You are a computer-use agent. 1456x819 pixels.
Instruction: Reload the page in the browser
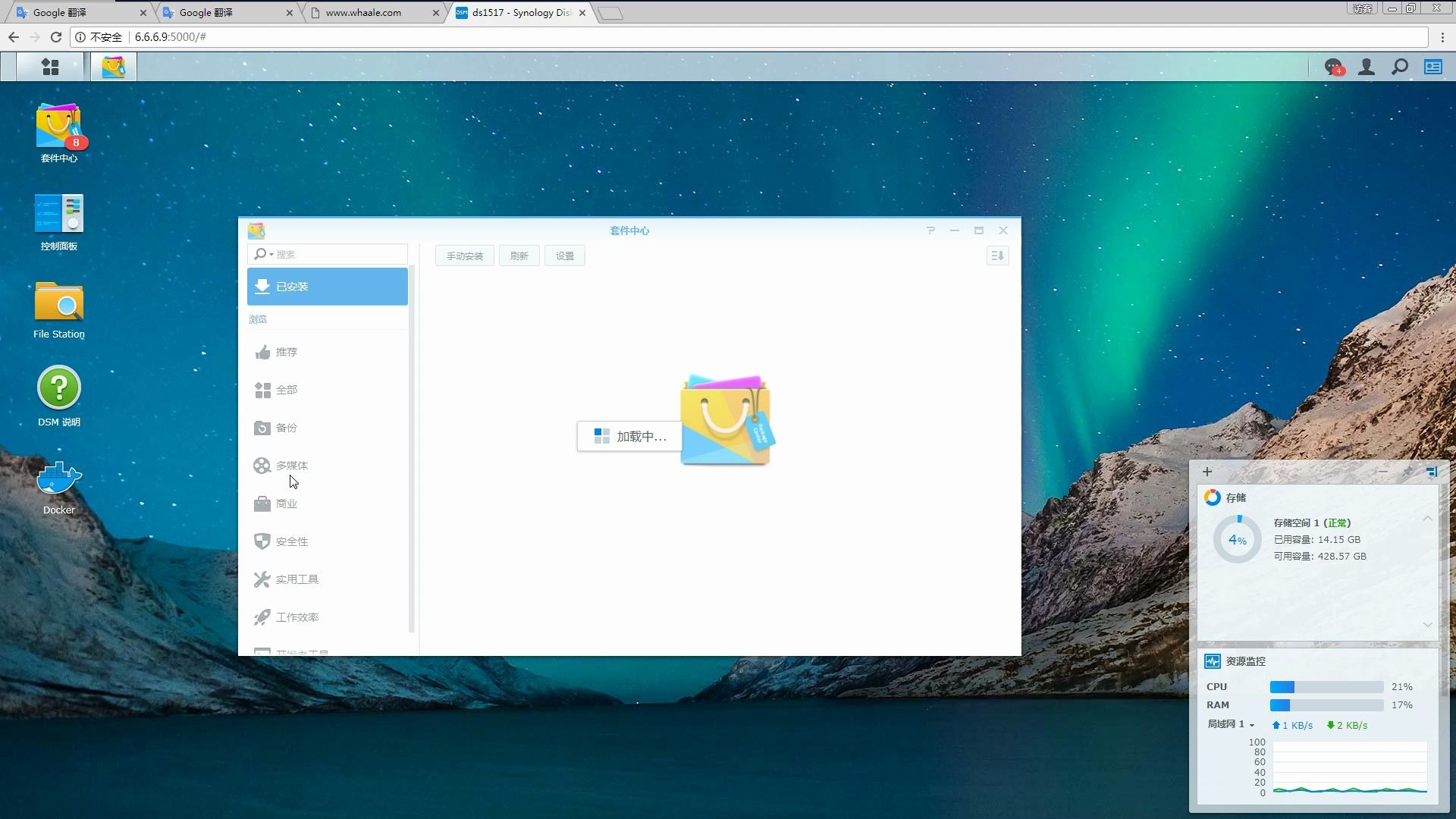pyautogui.click(x=56, y=36)
